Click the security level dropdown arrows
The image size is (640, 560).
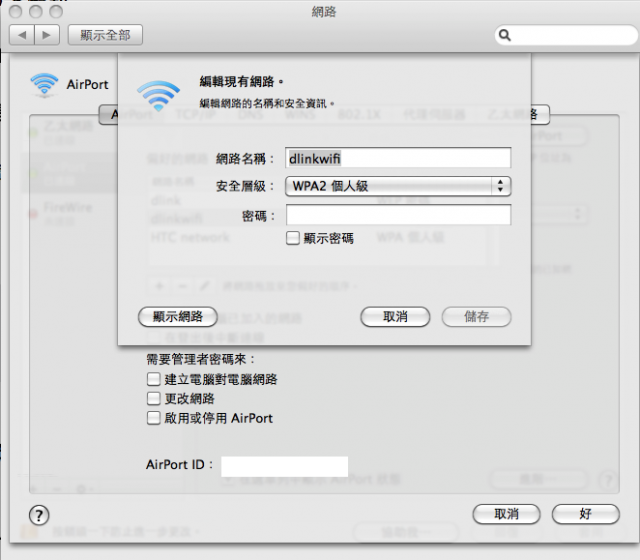click(500, 187)
